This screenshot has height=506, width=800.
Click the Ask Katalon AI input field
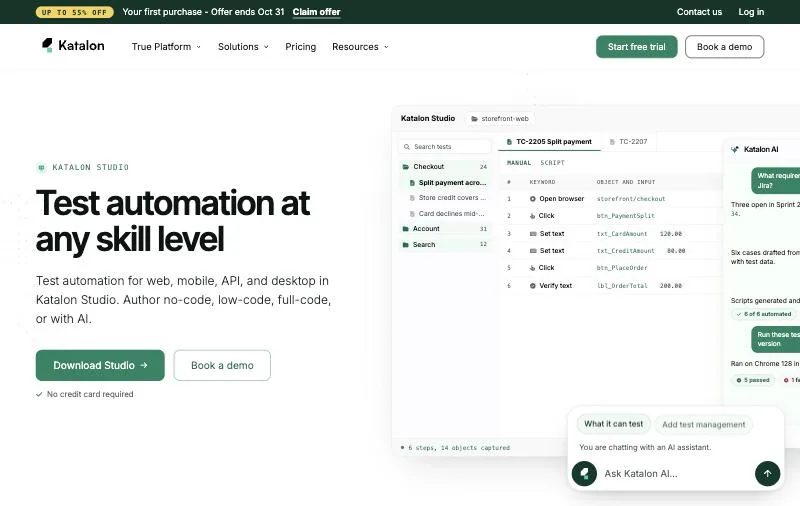676,473
